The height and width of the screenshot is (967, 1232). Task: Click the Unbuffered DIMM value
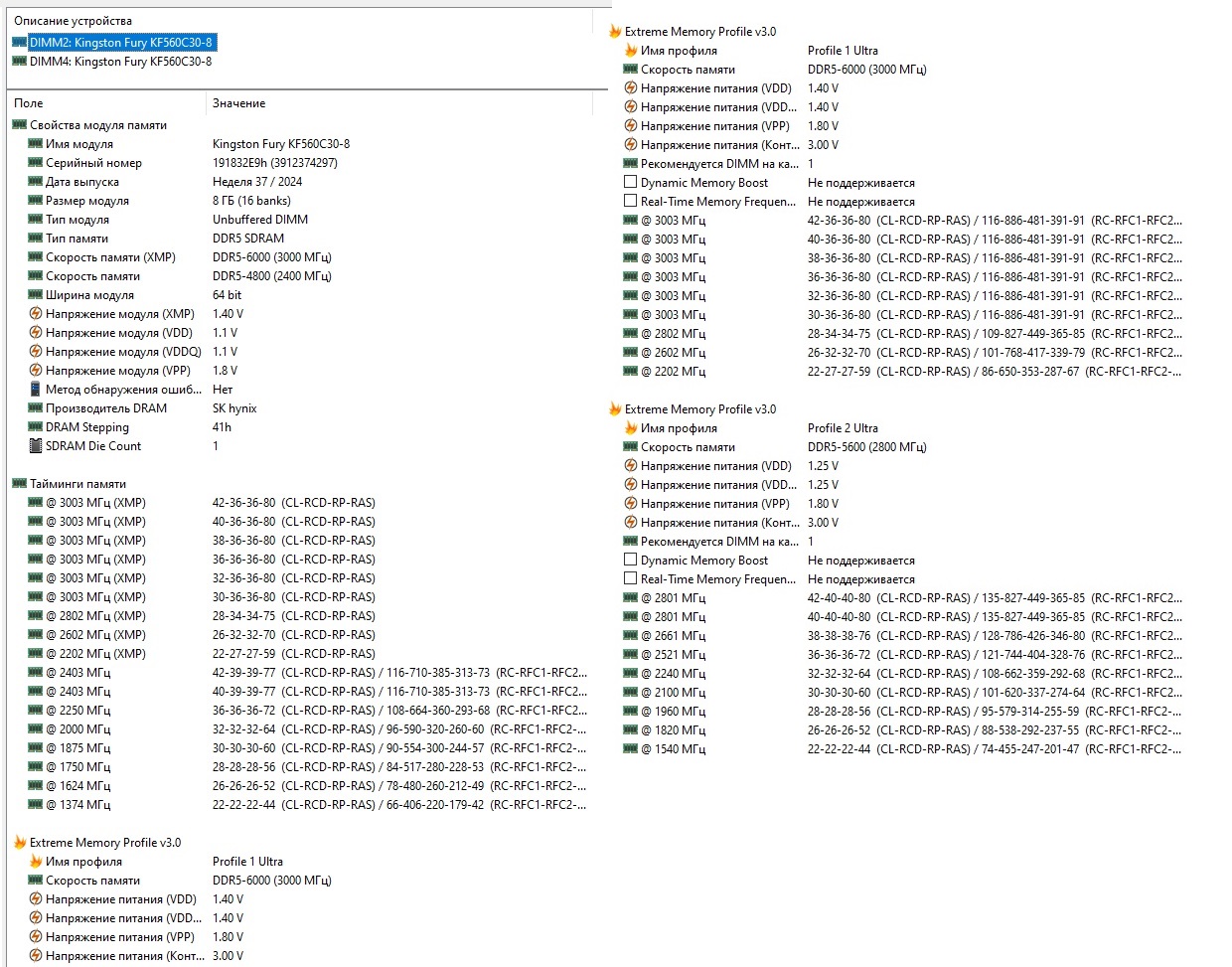click(x=260, y=220)
